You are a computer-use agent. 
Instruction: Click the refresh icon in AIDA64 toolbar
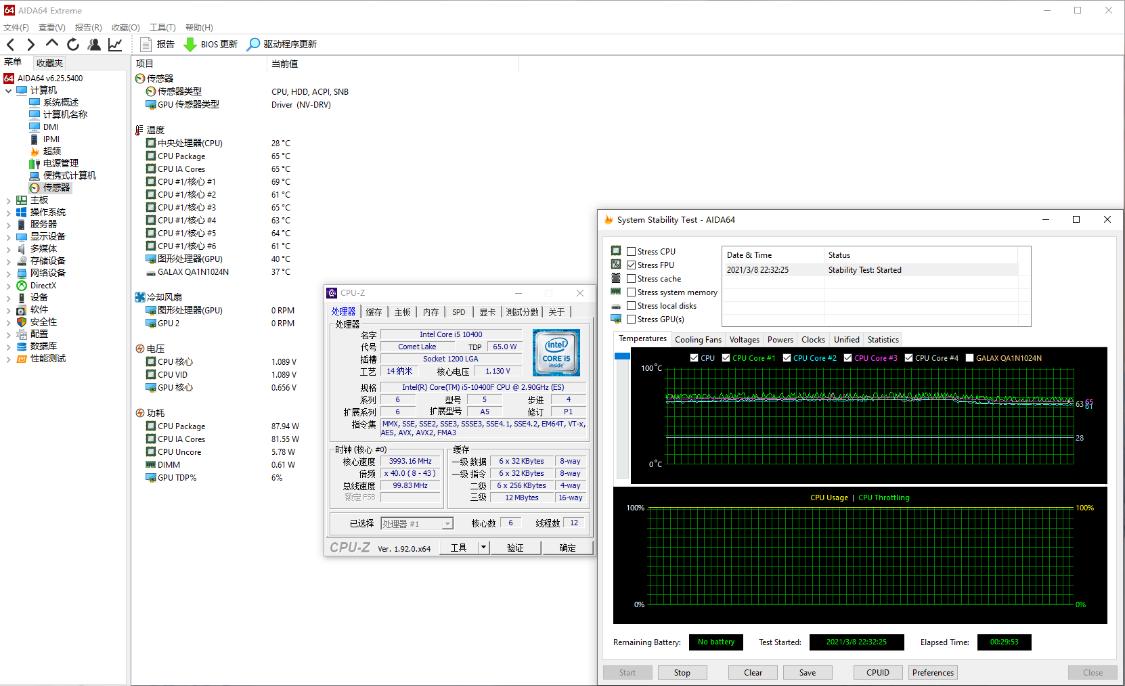pyautogui.click(x=71, y=44)
